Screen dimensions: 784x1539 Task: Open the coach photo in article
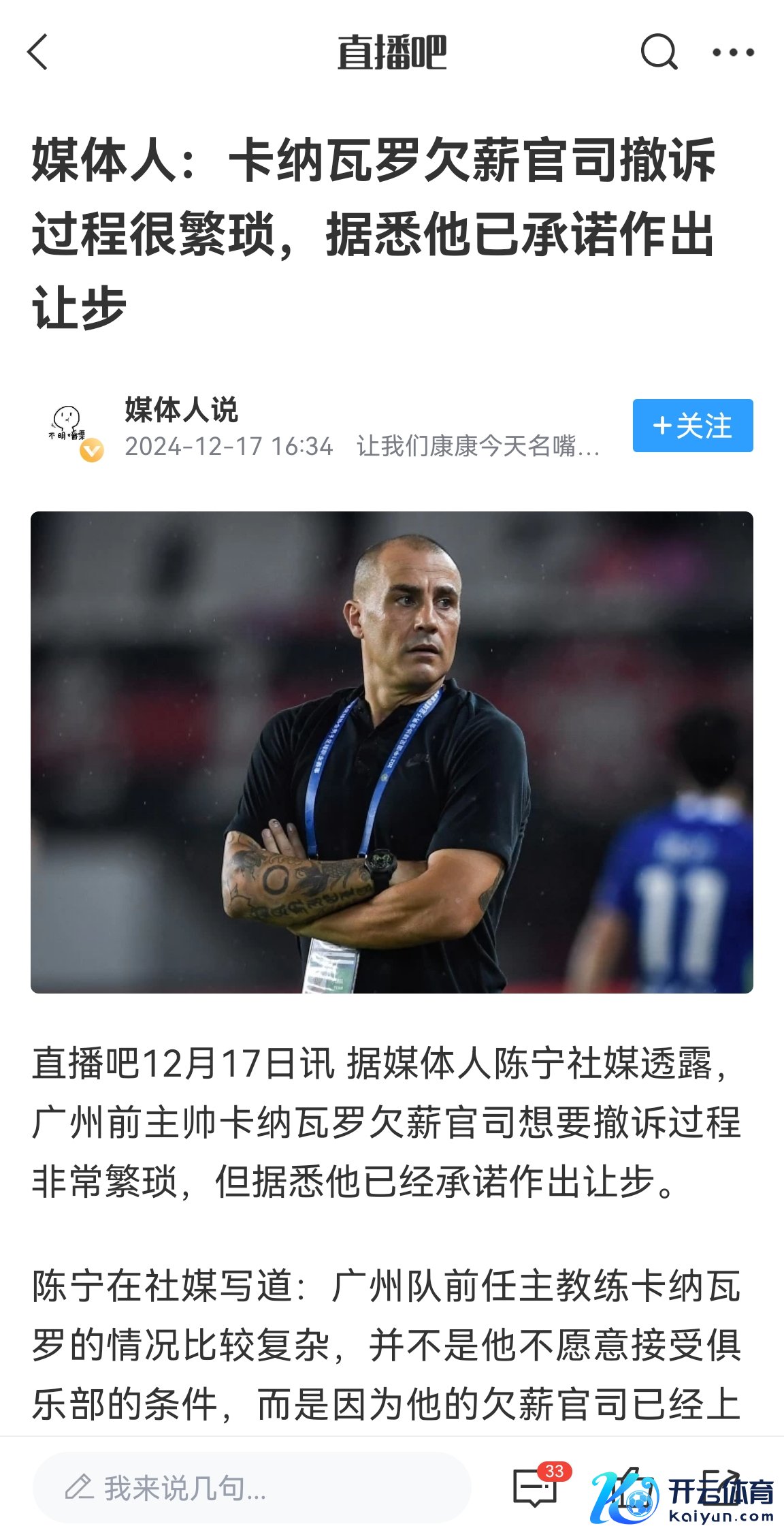[x=392, y=752]
